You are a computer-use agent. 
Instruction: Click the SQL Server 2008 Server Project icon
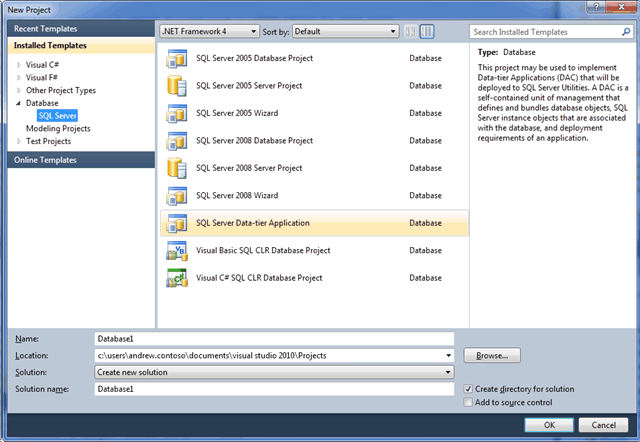point(177,168)
